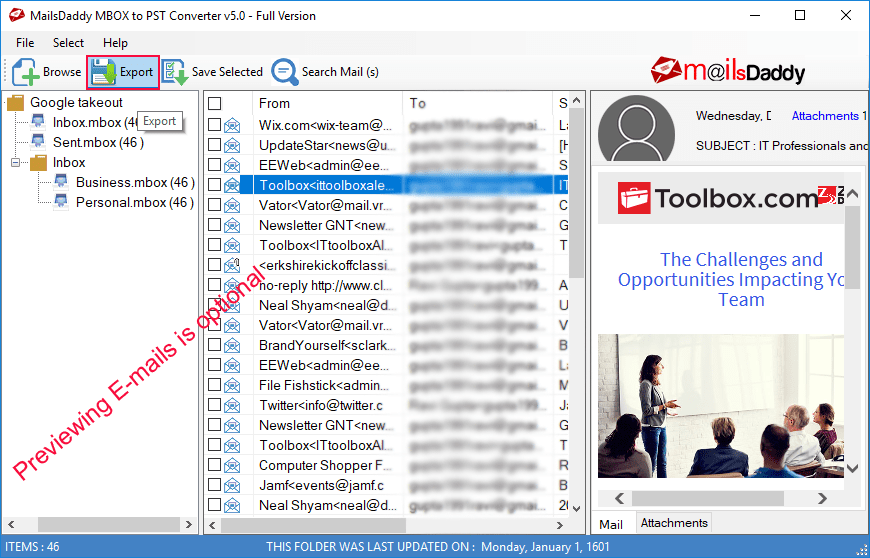Image resolution: width=870 pixels, height=558 pixels.
Task: Click the sender avatar in preview pane
Action: [636, 128]
